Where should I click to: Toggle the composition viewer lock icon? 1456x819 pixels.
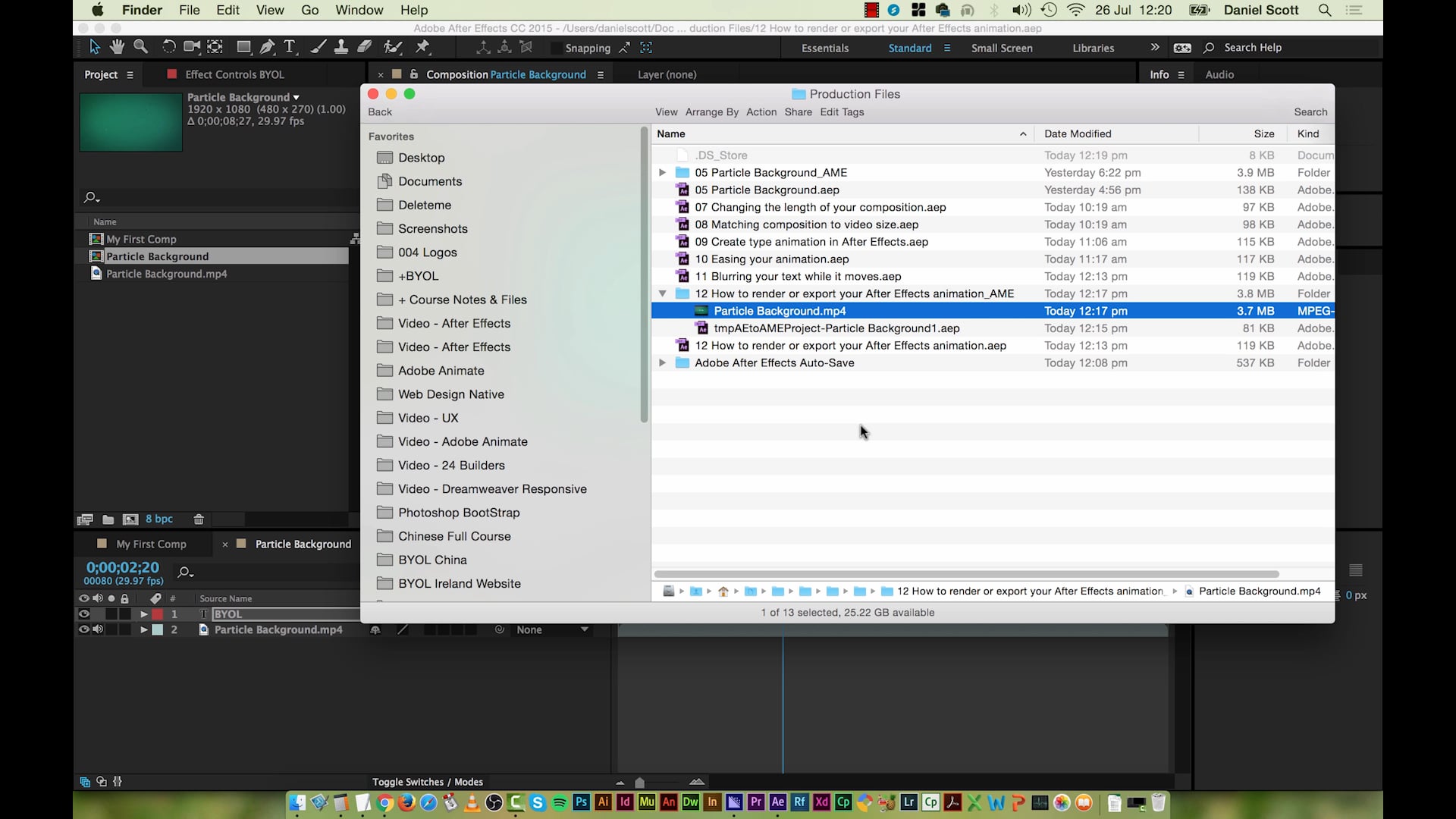tap(414, 74)
